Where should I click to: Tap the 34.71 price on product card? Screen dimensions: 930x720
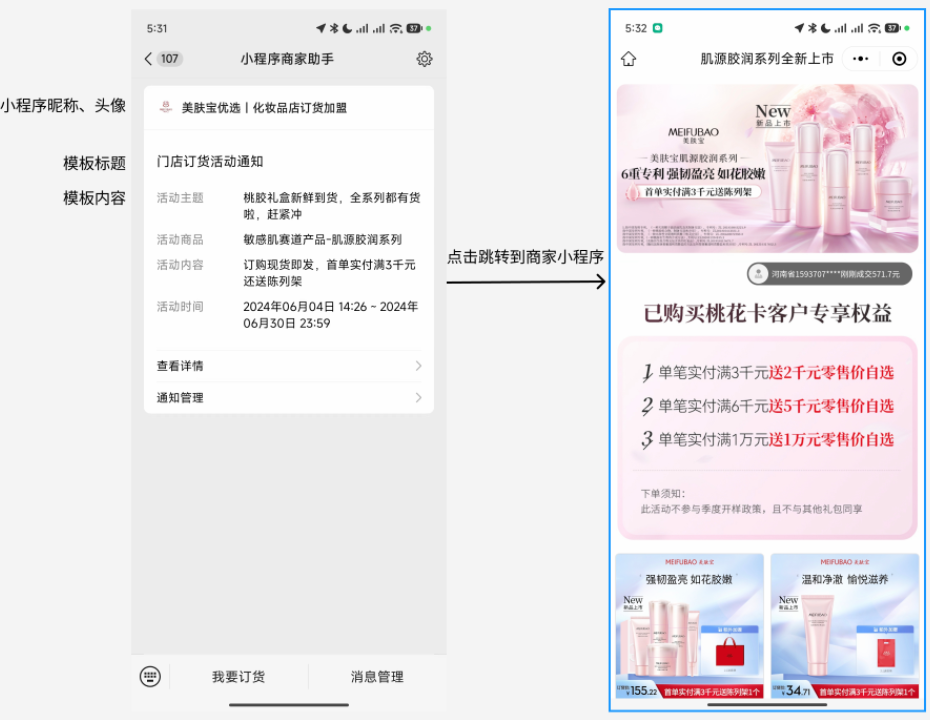798,691
